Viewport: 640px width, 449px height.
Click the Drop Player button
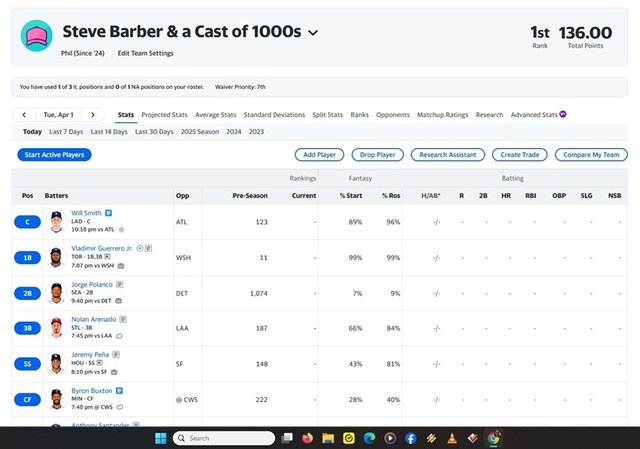378,155
